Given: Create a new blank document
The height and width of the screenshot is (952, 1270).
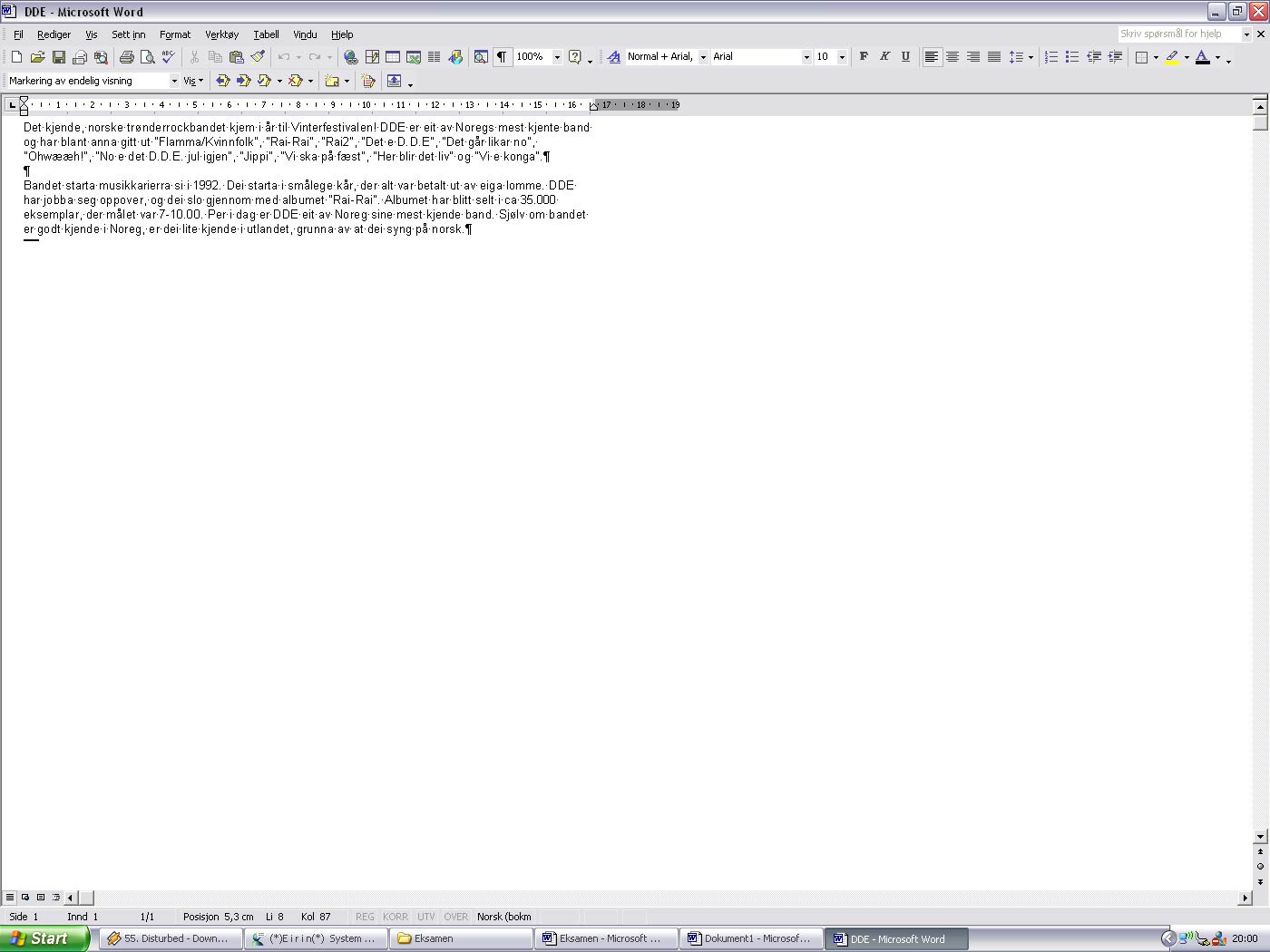Looking at the screenshot, I should point(16,57).
